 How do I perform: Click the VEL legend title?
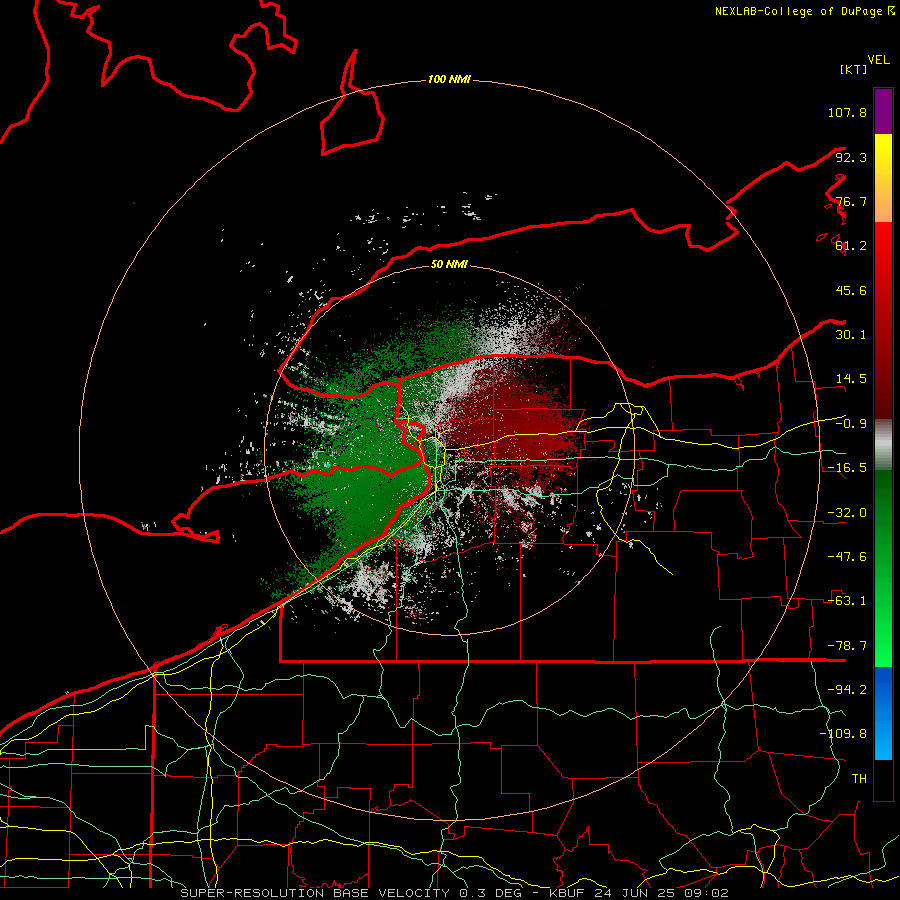(x=878, y=60)
